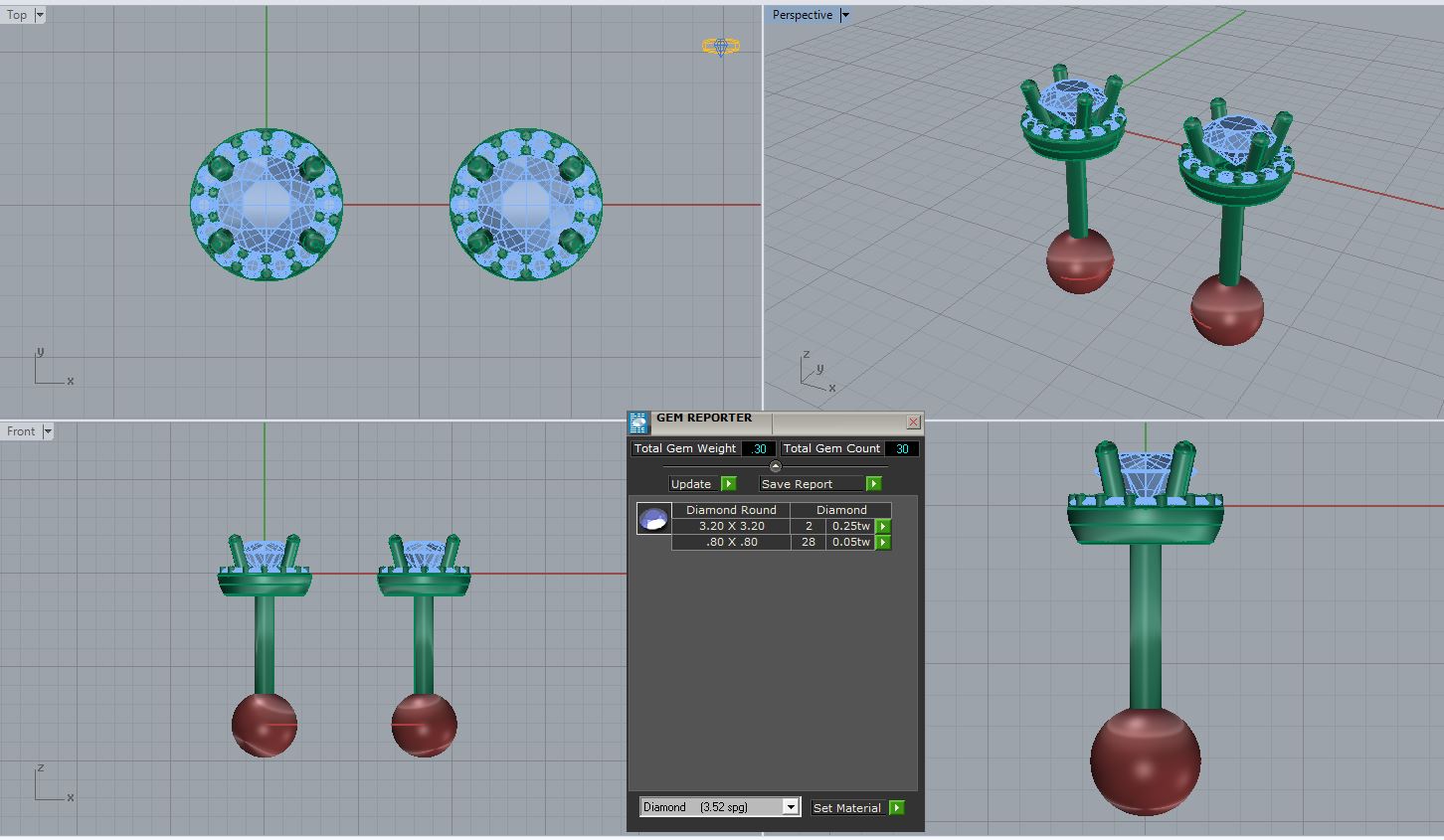Click the green arrow on the .80 X .80 row

click(883, 543)
